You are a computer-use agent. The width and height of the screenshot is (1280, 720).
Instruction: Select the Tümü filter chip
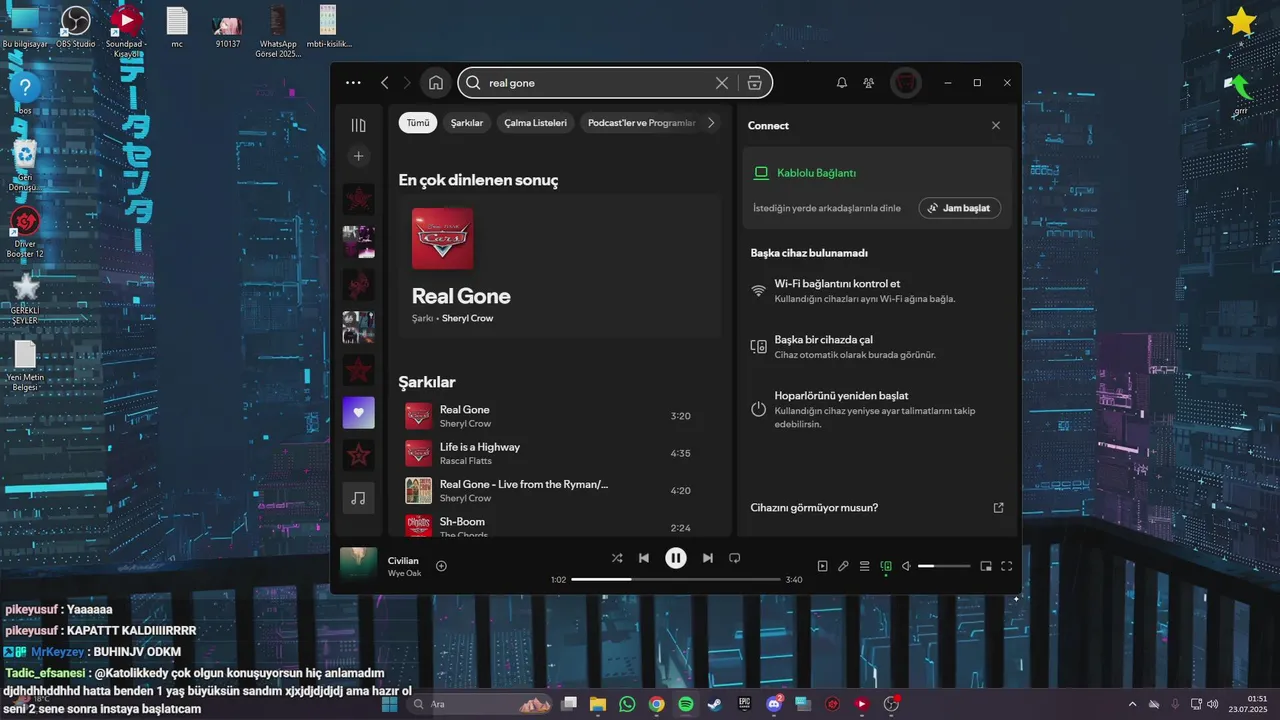click(418, 123)
